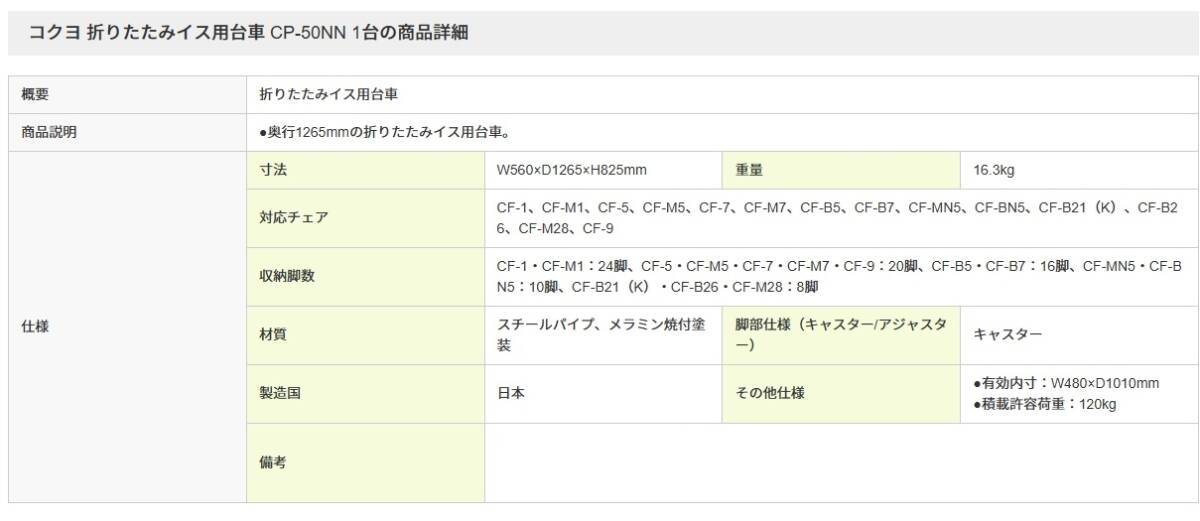The height and width of the screenshot is (521, 1200).
Task: Select the その他仕様 label cell
Action: pyautogui.click(x=841, y=394)
